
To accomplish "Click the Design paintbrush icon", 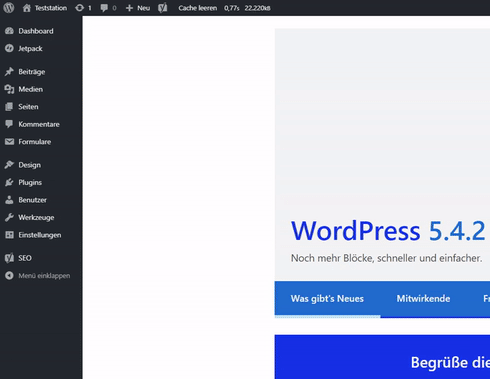I will pos(9,165).
